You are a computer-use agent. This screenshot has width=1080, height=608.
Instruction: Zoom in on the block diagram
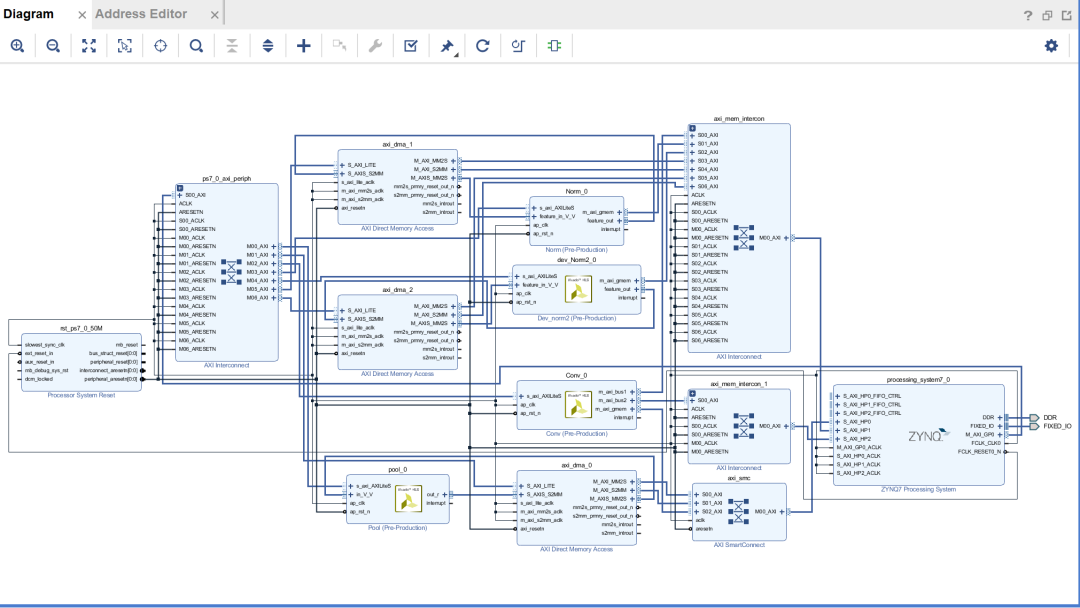(17, 46)
